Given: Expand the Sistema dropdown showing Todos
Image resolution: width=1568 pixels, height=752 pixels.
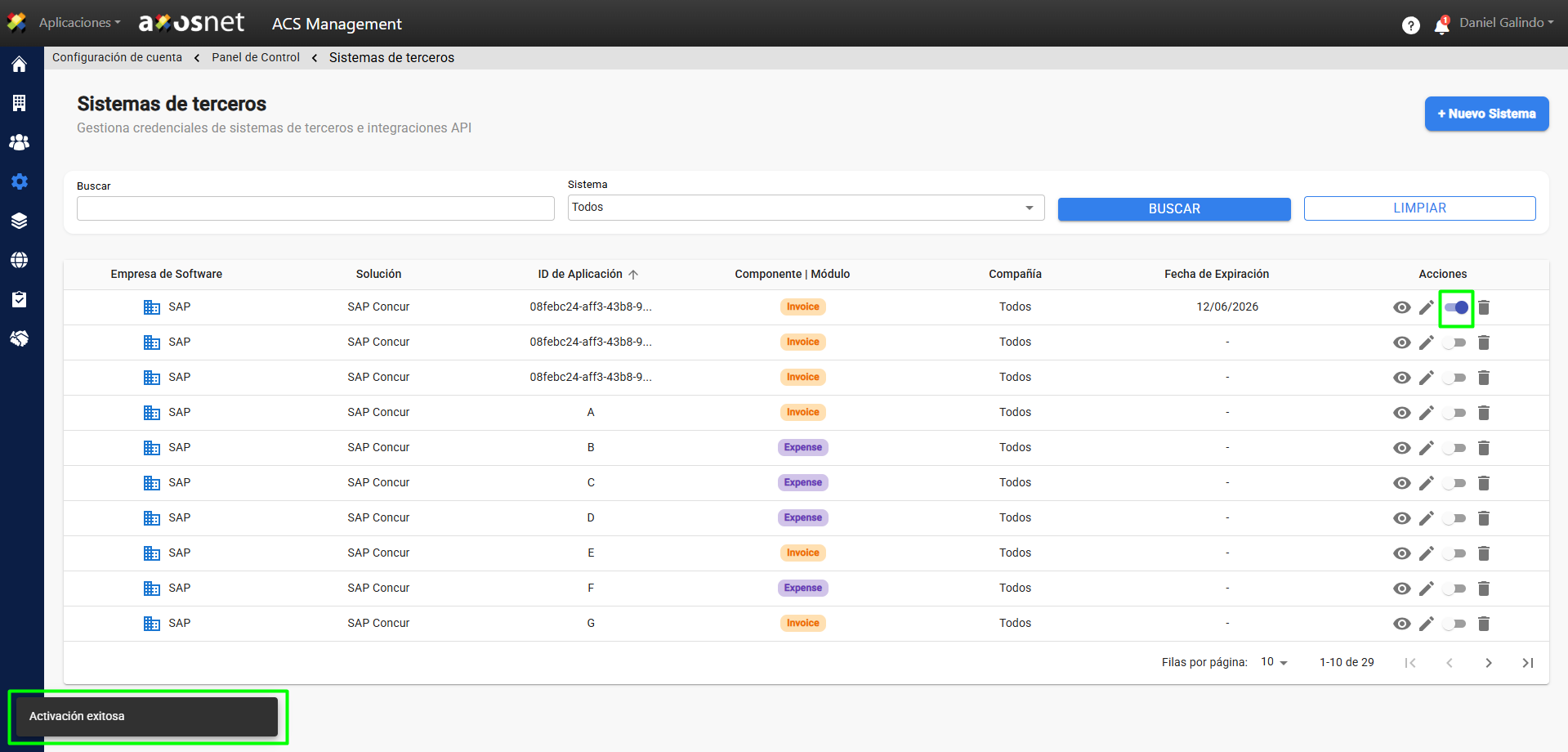Looking at the screenshot, I should 806,208.
